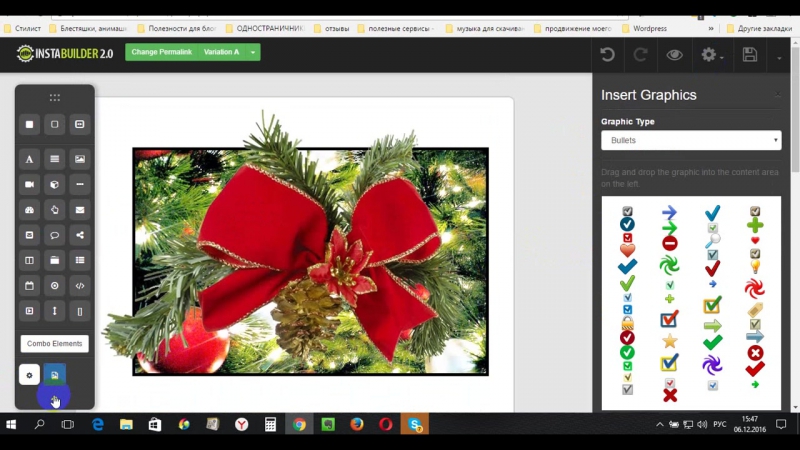The height and width of the screenshot is (450, 800).
Task: Pick the lightbulb bullet graphic
Action: pos(755,266)
